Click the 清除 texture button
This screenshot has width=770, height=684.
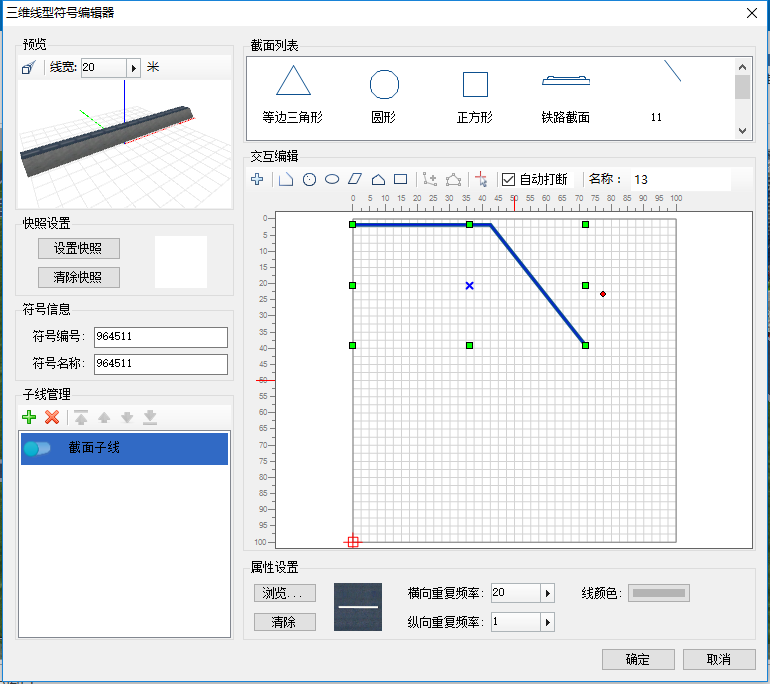(285, 622)
